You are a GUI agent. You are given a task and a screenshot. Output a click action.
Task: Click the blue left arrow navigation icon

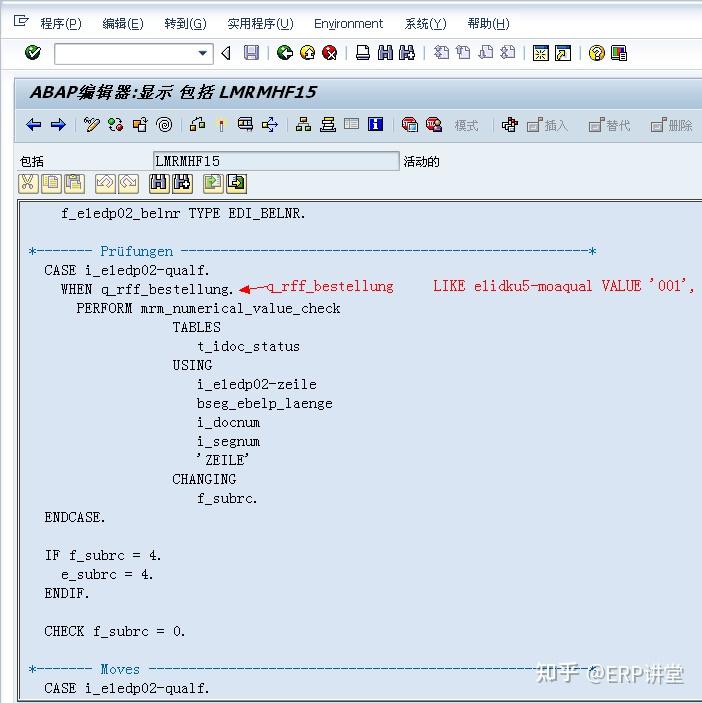pos(34,125)
